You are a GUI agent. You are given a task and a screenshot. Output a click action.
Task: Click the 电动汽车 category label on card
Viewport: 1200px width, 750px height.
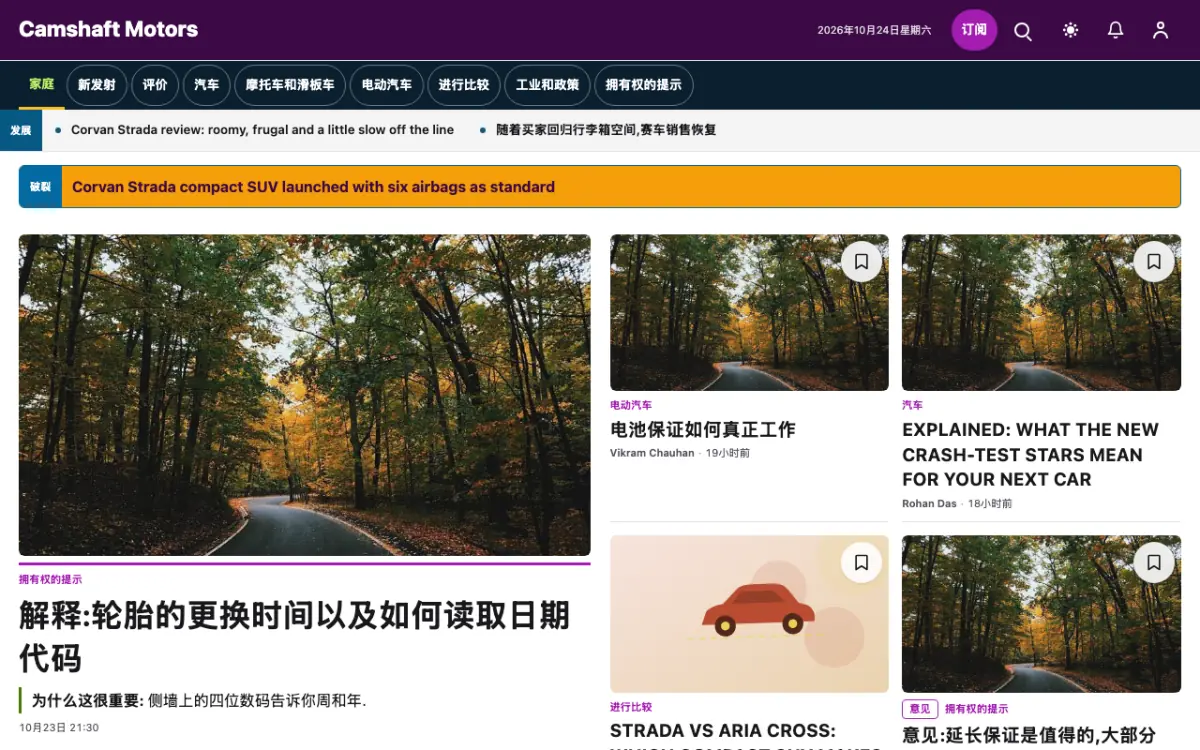(631, 405)
